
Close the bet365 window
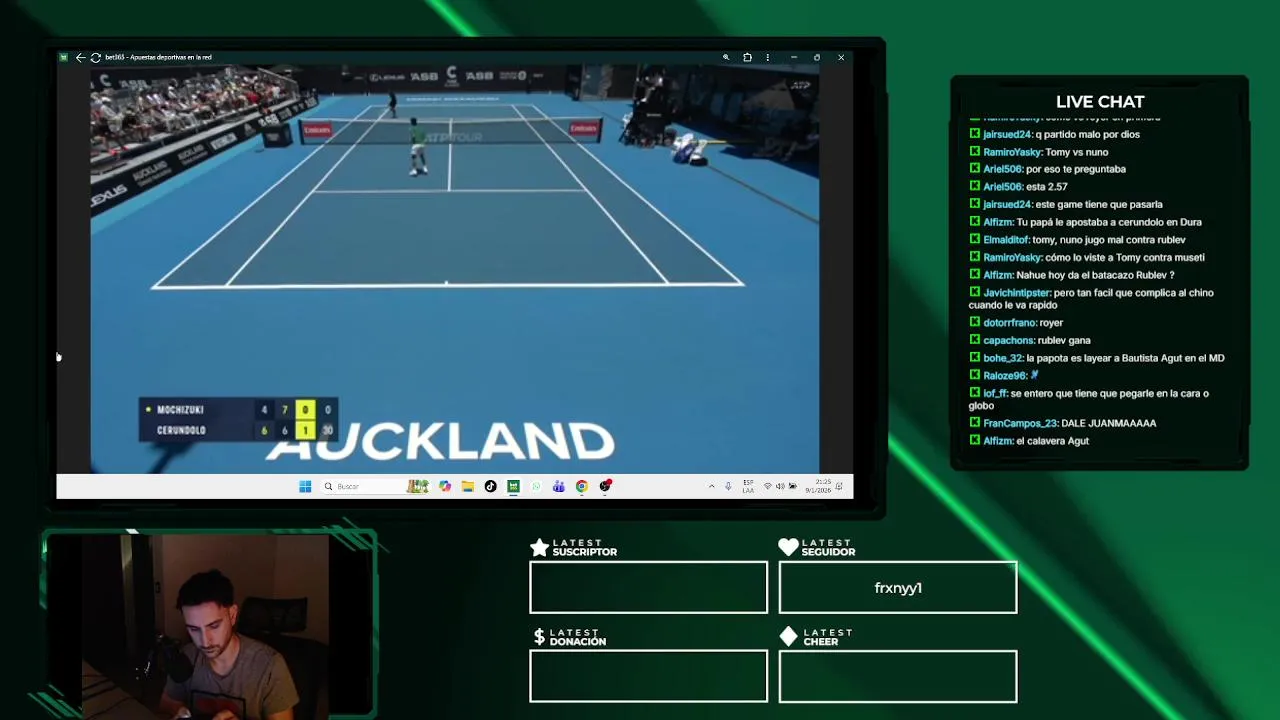(841, 57)
